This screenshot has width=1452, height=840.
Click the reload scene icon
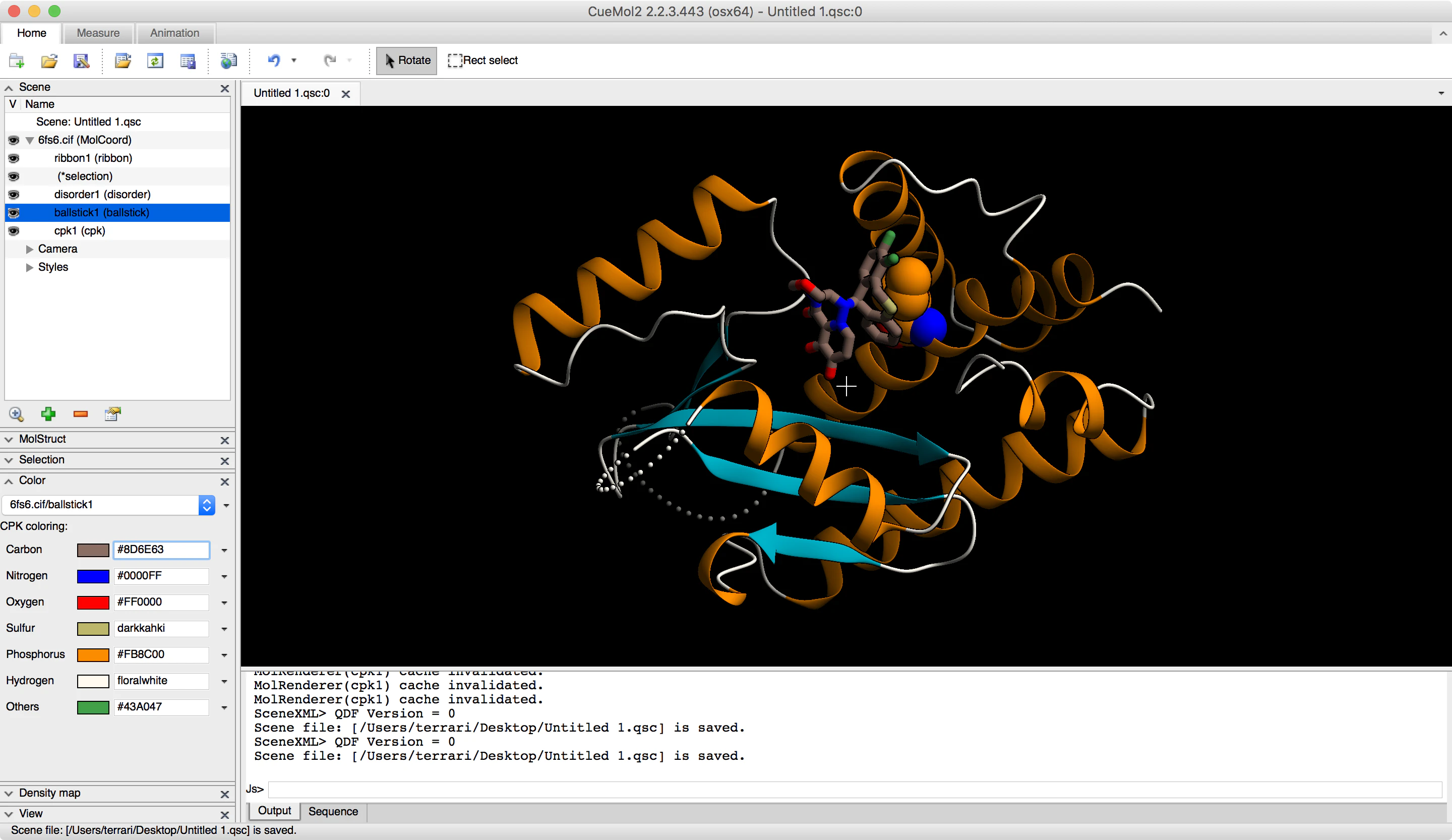coord(155,61)
